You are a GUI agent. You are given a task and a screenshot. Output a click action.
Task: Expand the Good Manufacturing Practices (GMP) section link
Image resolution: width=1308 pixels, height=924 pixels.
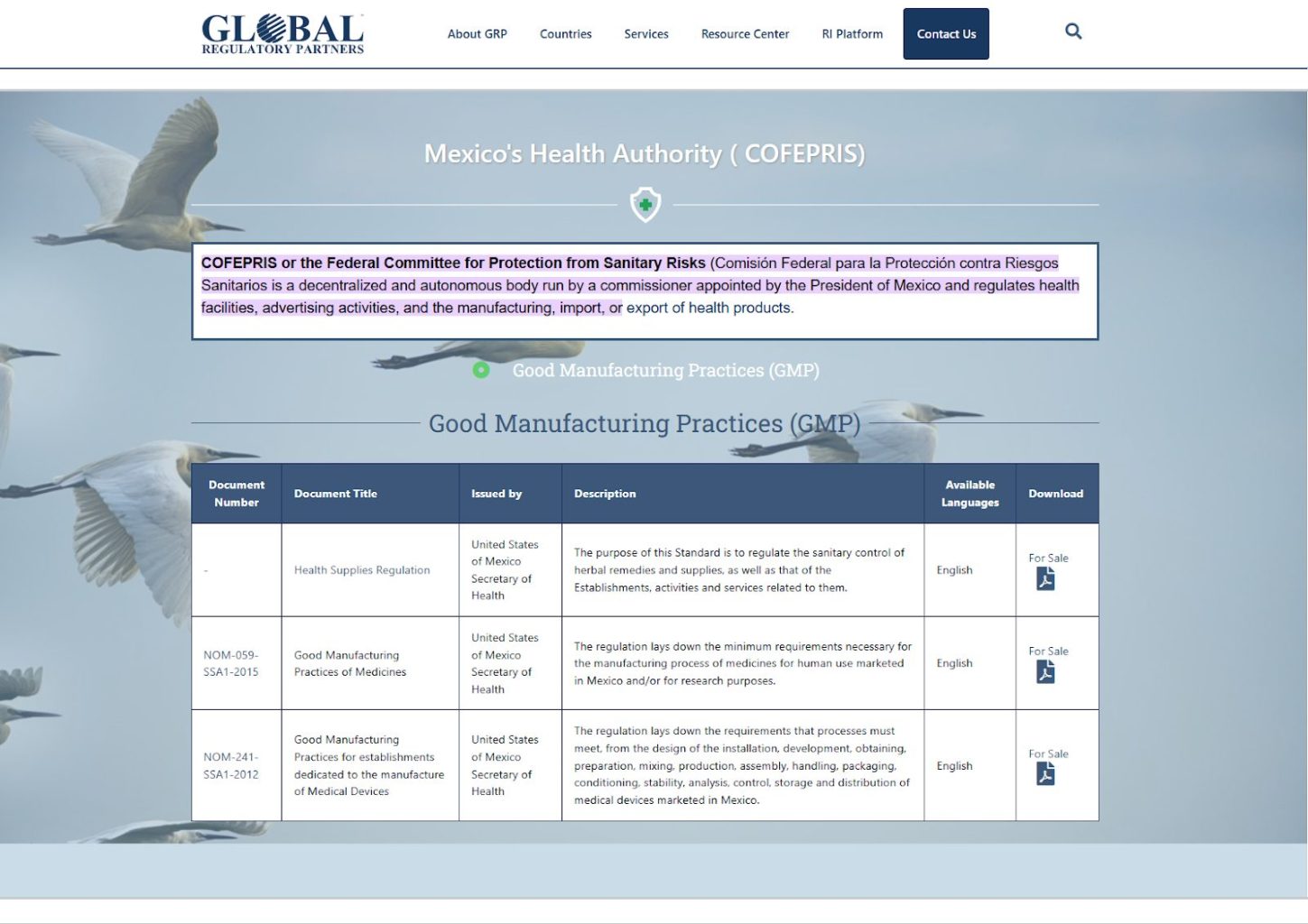point(666,370)
